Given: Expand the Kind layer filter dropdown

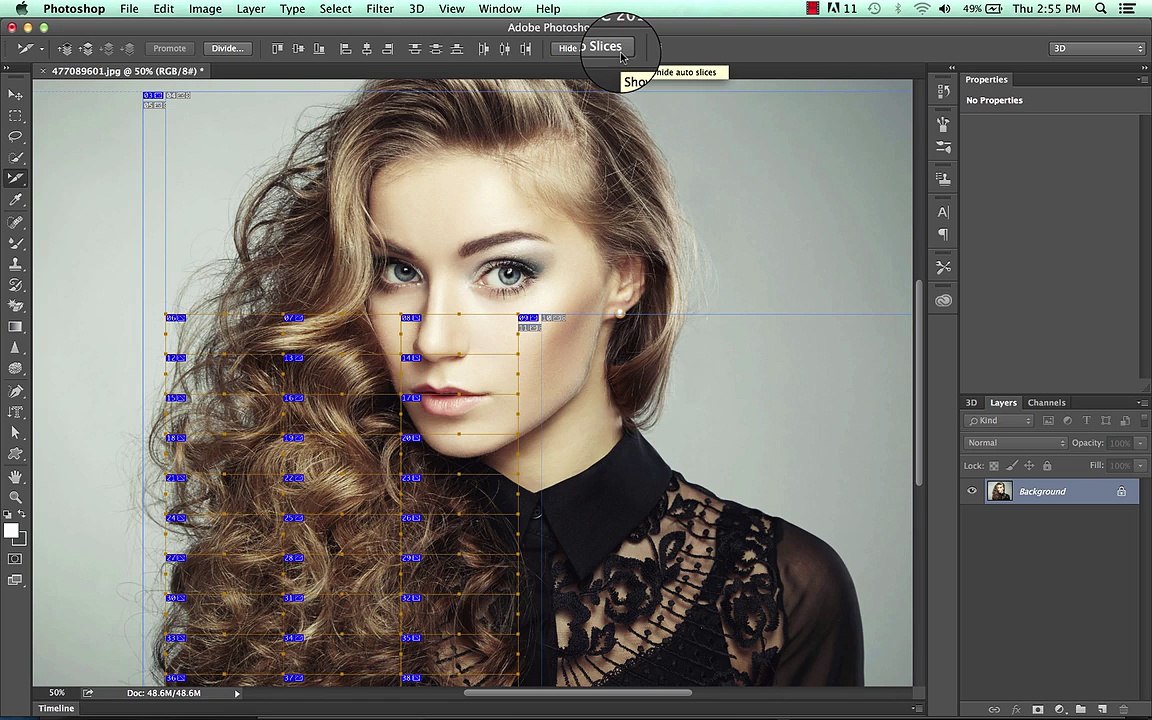Looking at the screenshot, I should (x=999, y=421).
